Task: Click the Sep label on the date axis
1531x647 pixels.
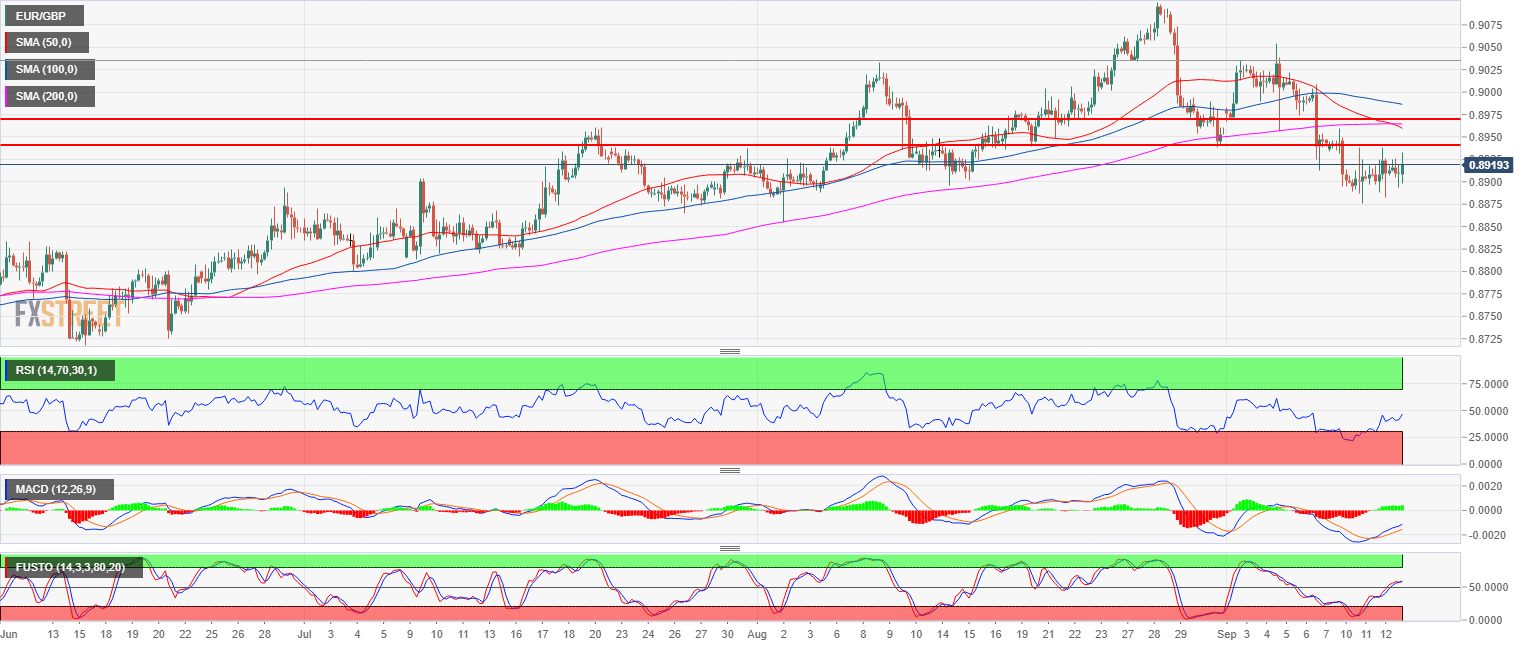Action: [1208, 635]
